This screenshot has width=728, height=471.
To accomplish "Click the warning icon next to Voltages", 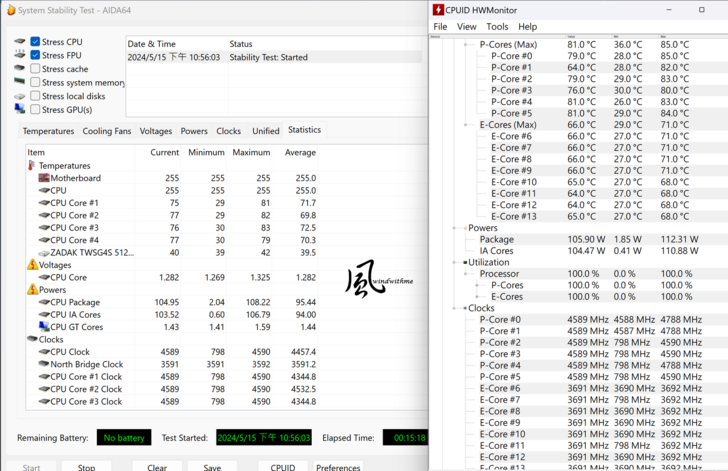I will click(x=32, y=265).
